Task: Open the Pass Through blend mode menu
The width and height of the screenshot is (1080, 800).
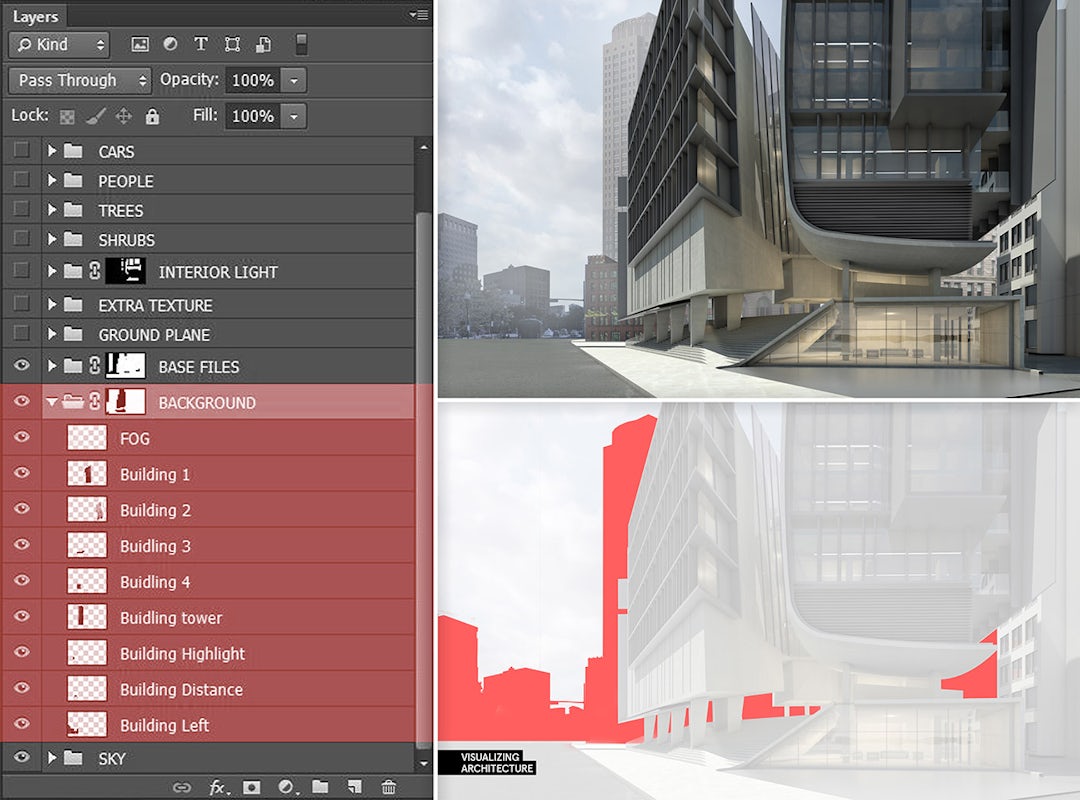Action: (79, 80)
